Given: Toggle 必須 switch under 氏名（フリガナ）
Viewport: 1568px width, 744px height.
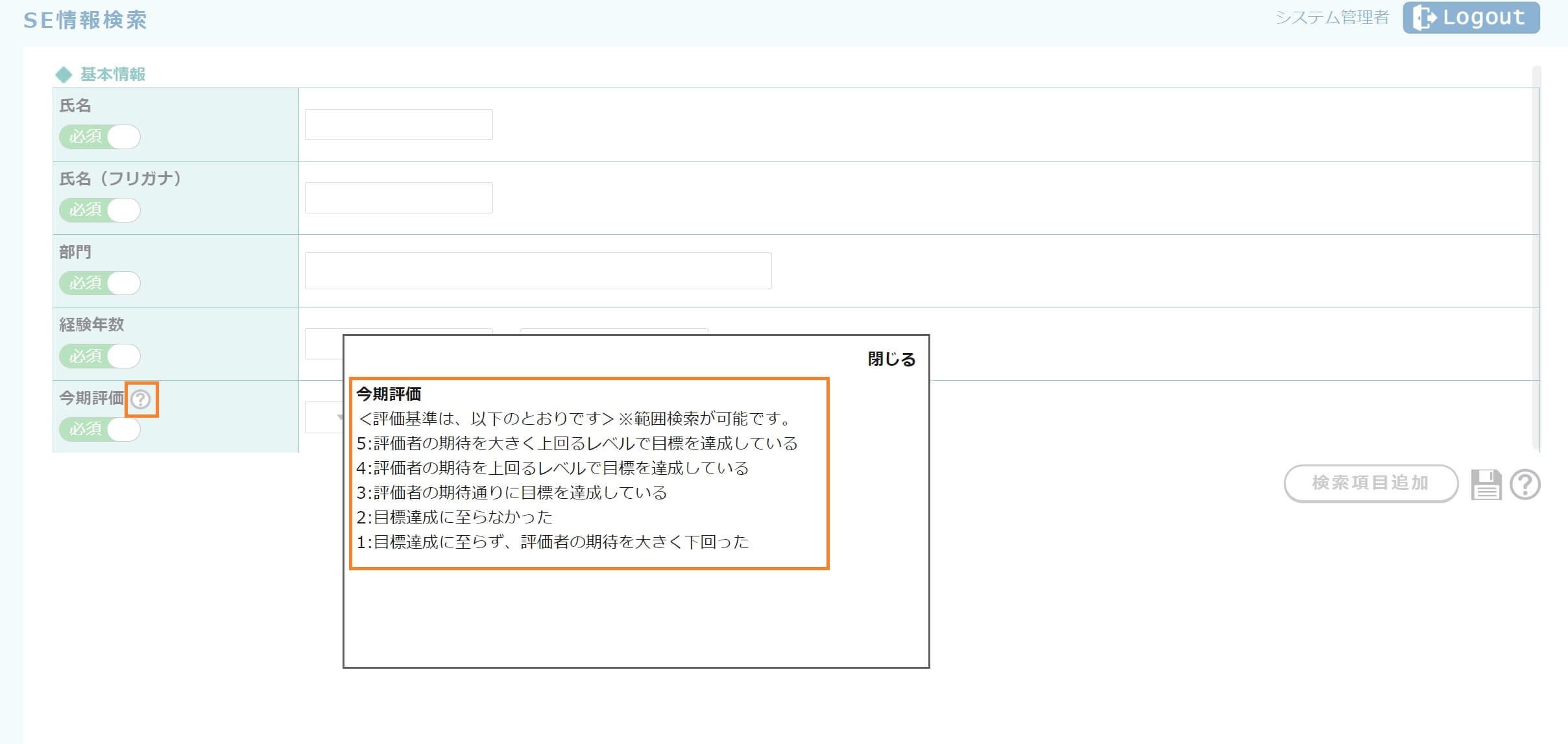Looking at the screenshot, I should 100,210.
